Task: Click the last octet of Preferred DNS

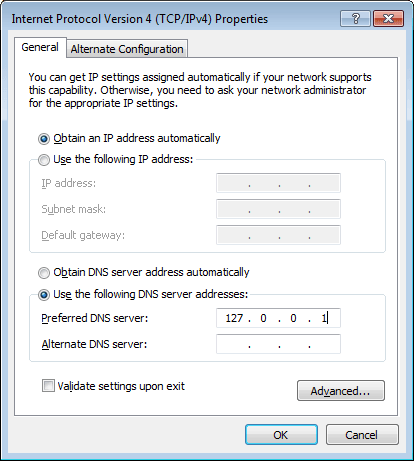Action: coord(324,318)
